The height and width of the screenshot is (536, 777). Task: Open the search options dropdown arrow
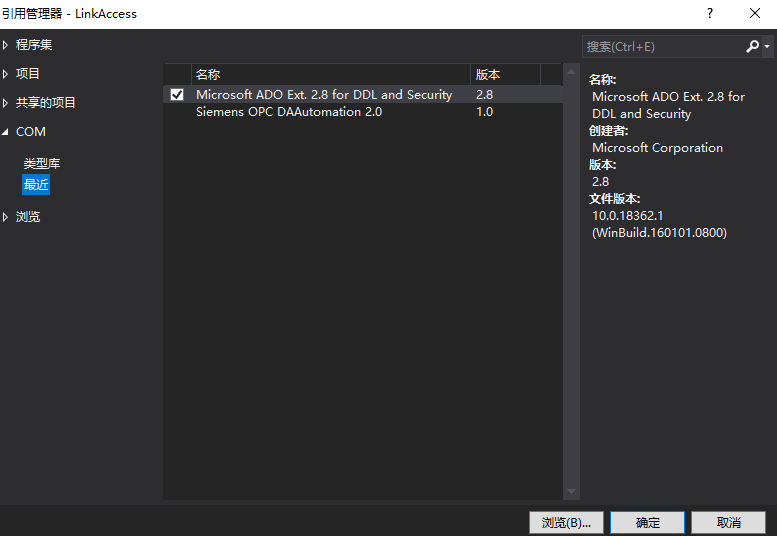tap(767, 47)
